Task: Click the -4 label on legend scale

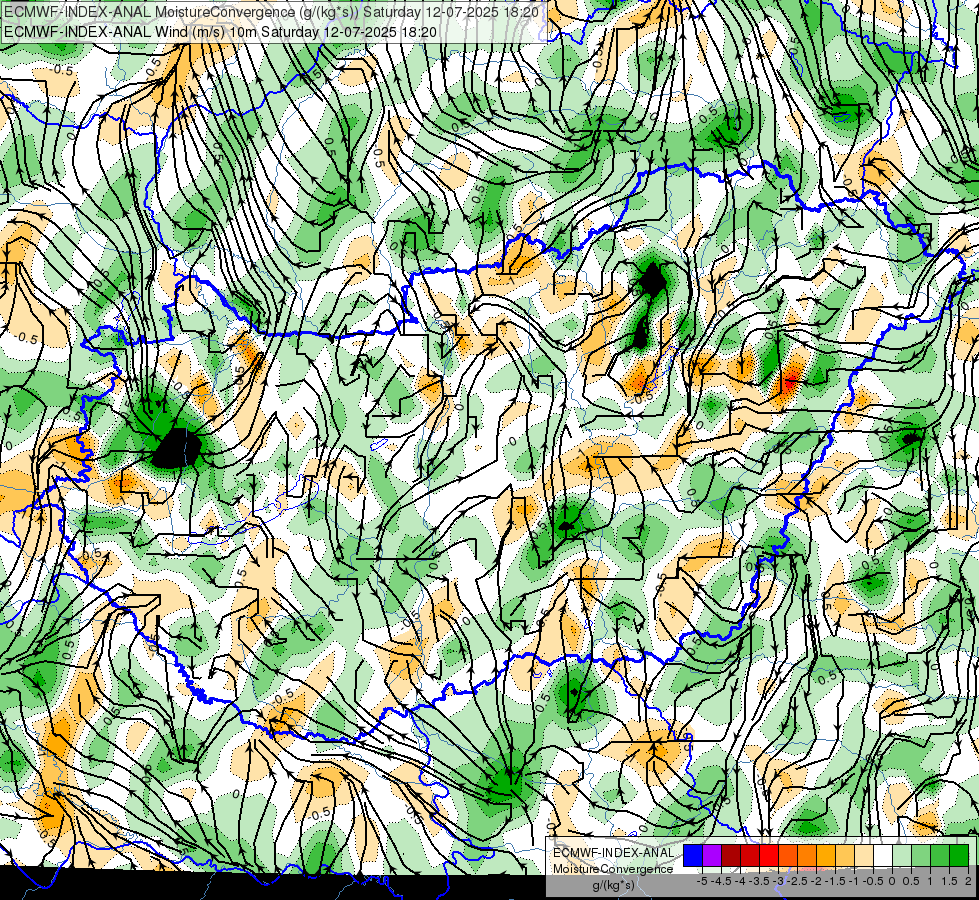Action: point(740,881)
